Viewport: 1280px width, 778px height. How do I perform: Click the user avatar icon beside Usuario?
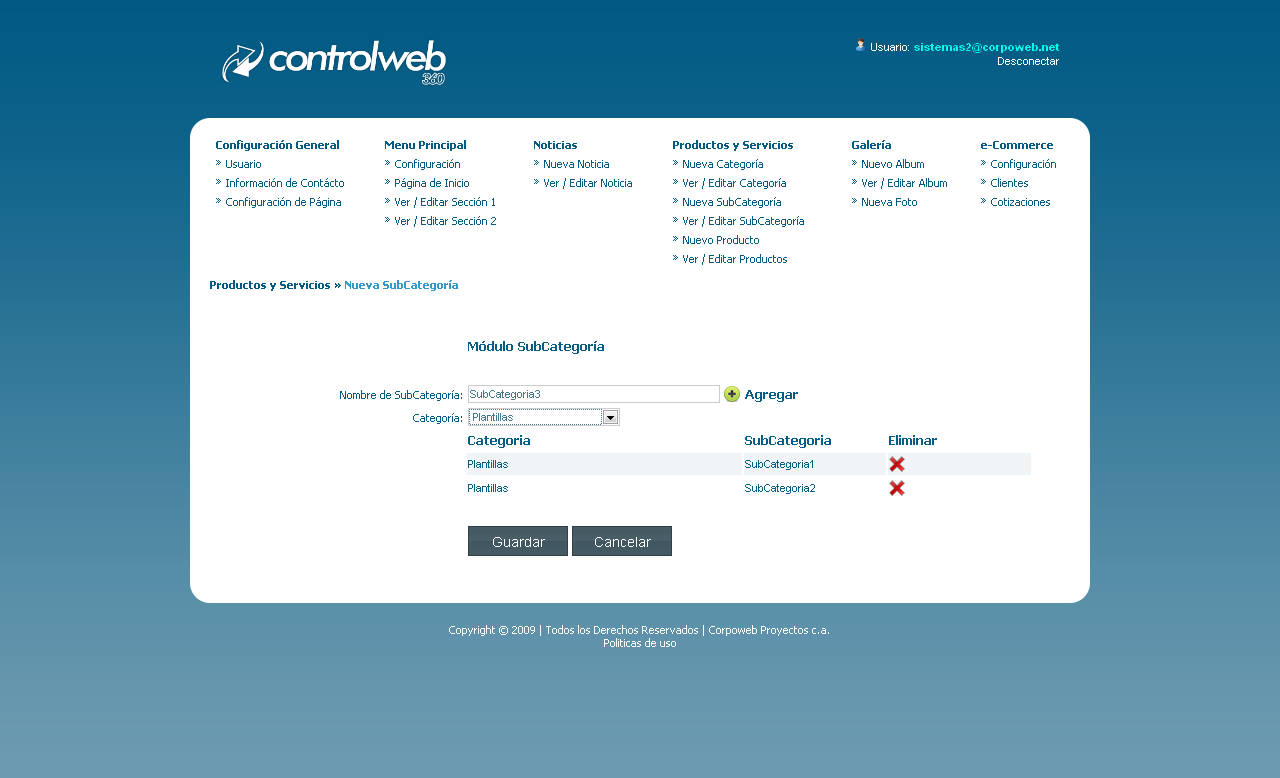coord(860,45)
